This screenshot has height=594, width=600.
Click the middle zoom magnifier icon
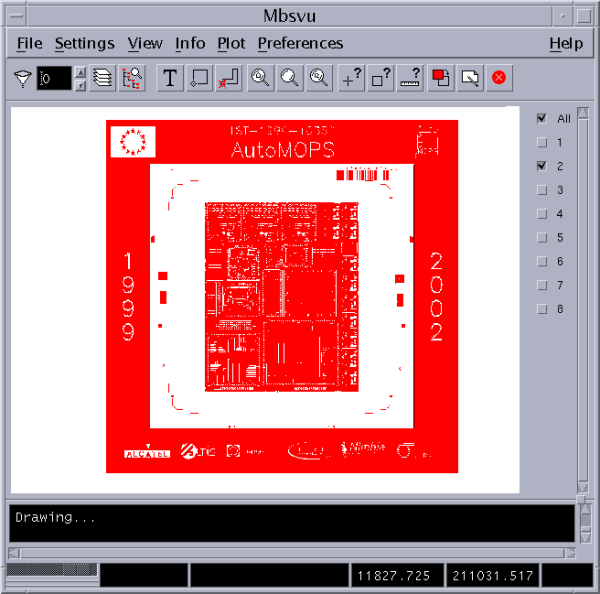coord(290,78)
